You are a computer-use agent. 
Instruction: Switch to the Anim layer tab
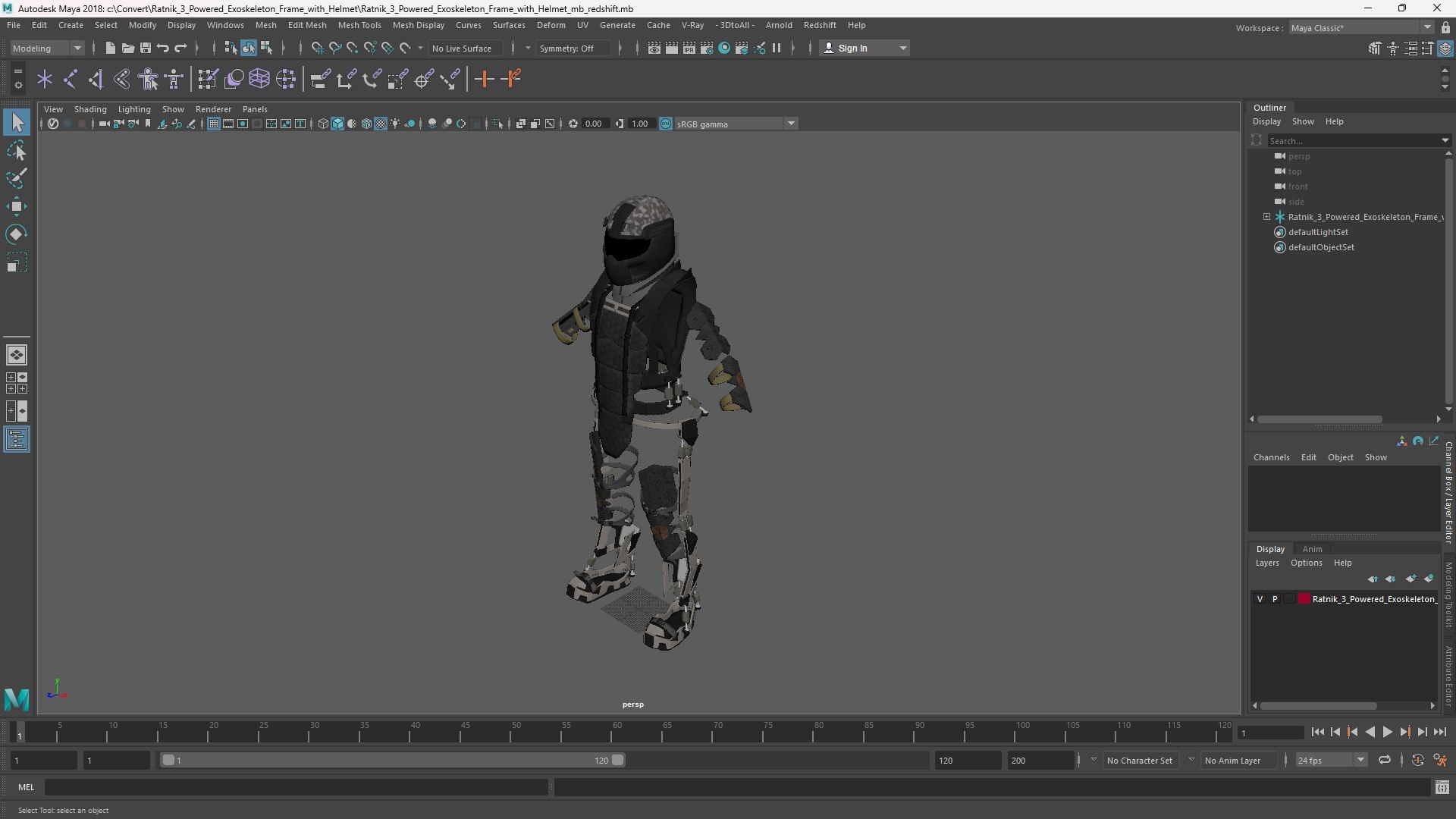click(1312, 549)
